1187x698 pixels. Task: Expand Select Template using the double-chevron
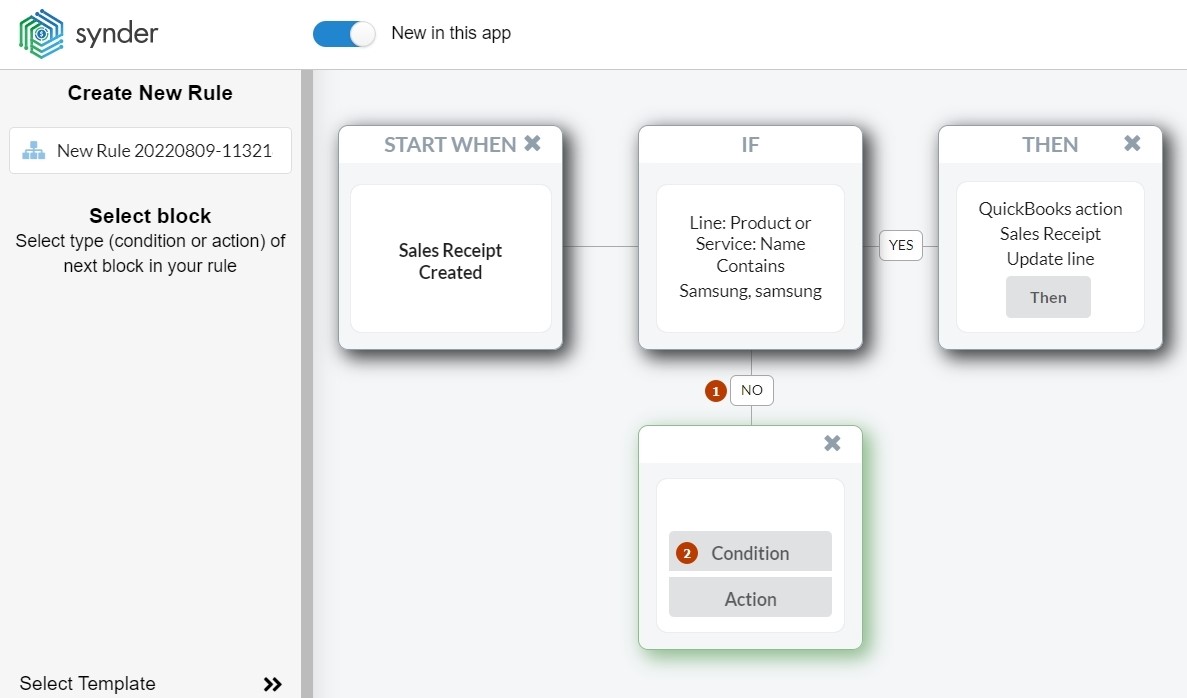[271, 684]
